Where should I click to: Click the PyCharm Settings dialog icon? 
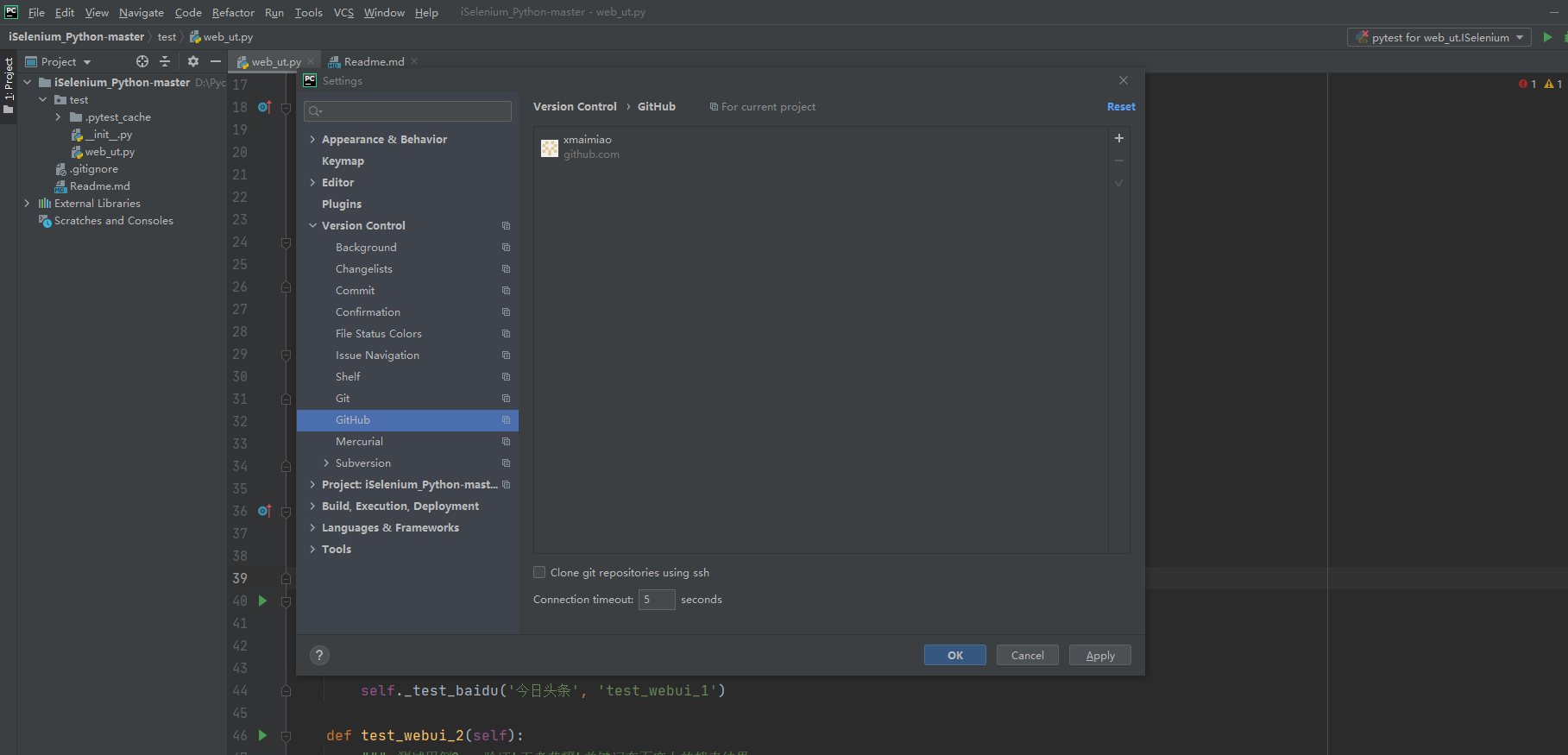click(310, 80)
